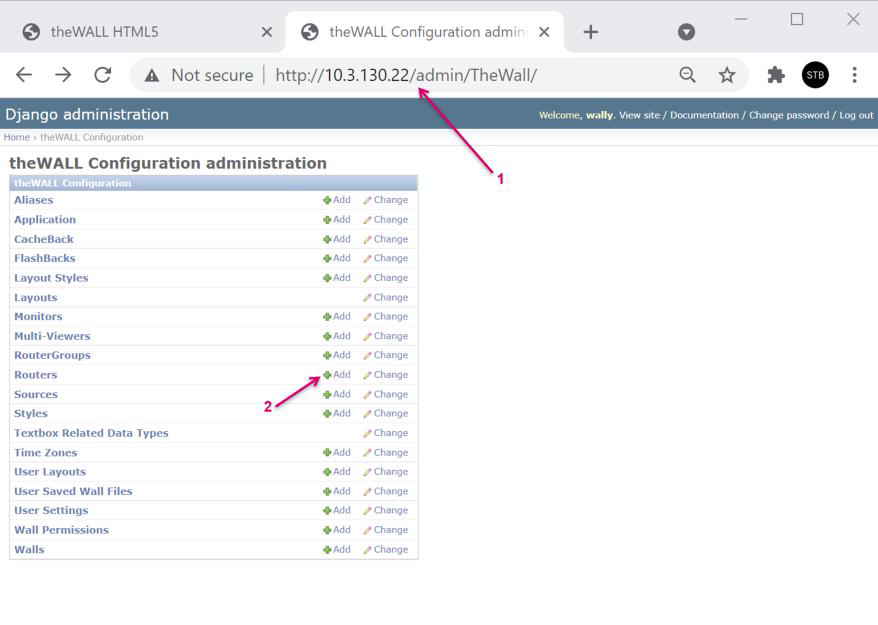
Task: Click the Log out link
Action: [856, 115]
